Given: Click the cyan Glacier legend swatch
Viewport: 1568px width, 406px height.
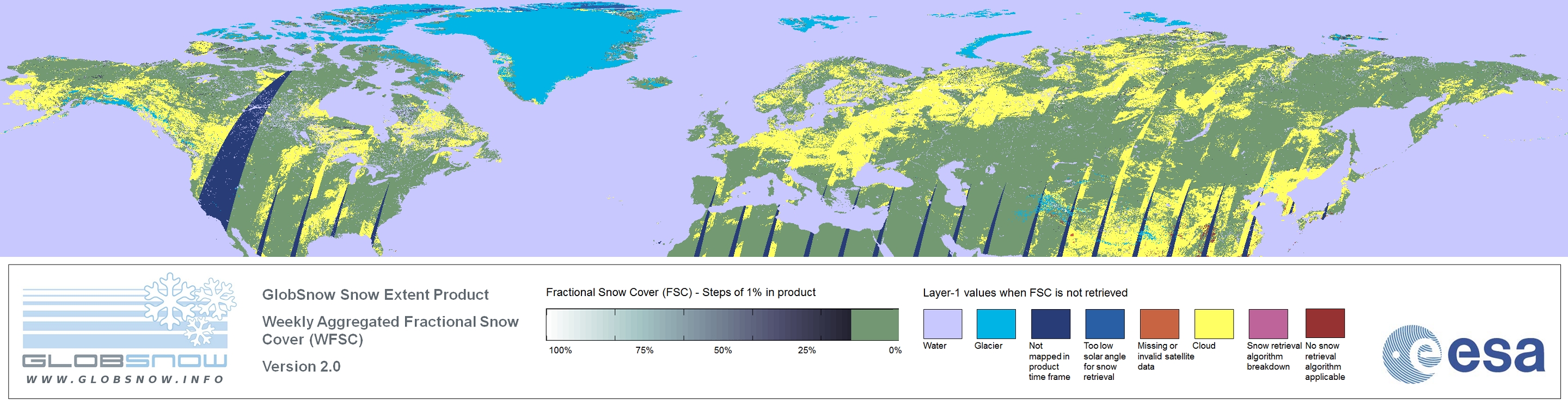Looking at the screenshot, I should pos(996,324).
